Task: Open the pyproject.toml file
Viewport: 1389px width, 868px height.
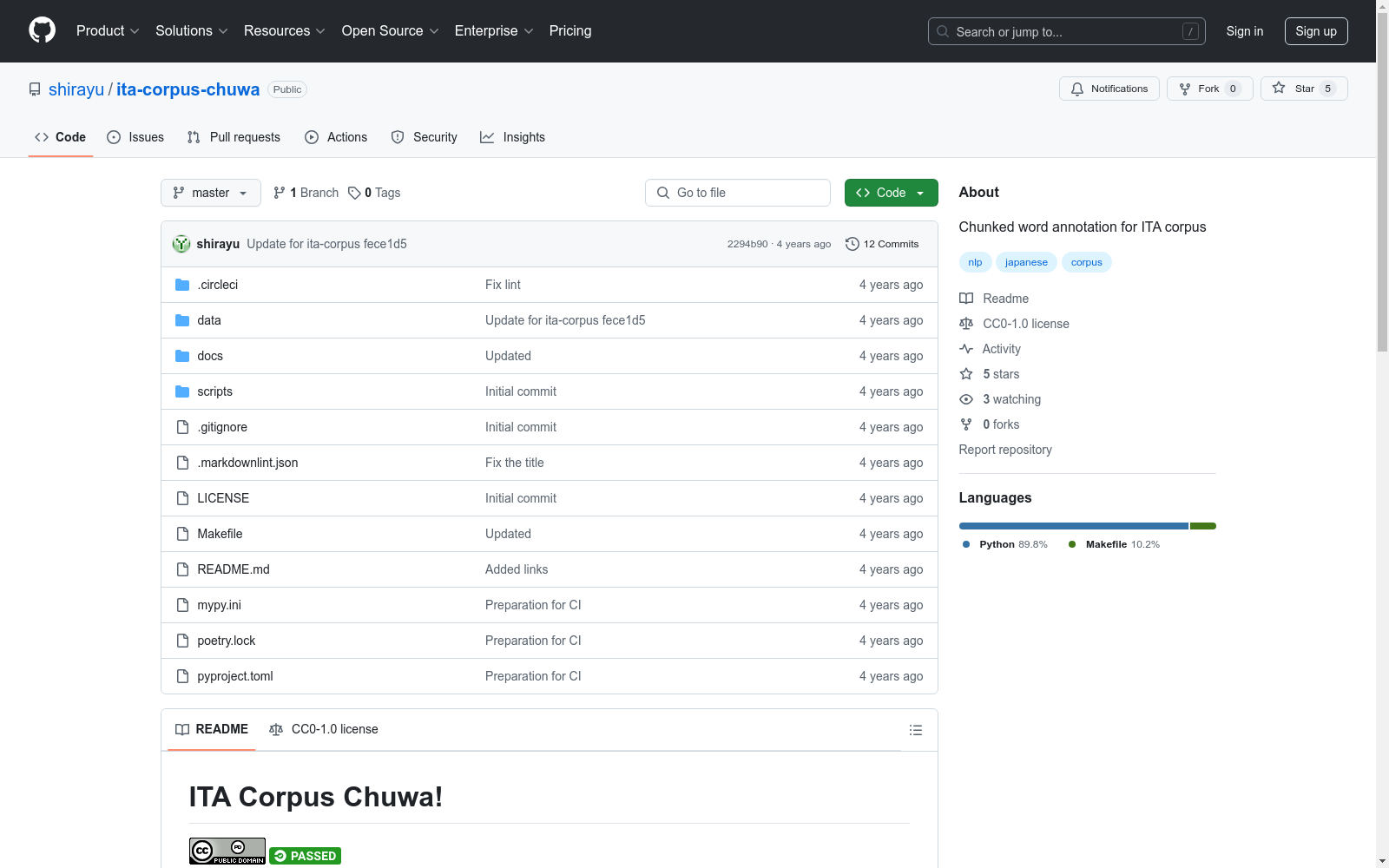Action: [x=235, y=676]
